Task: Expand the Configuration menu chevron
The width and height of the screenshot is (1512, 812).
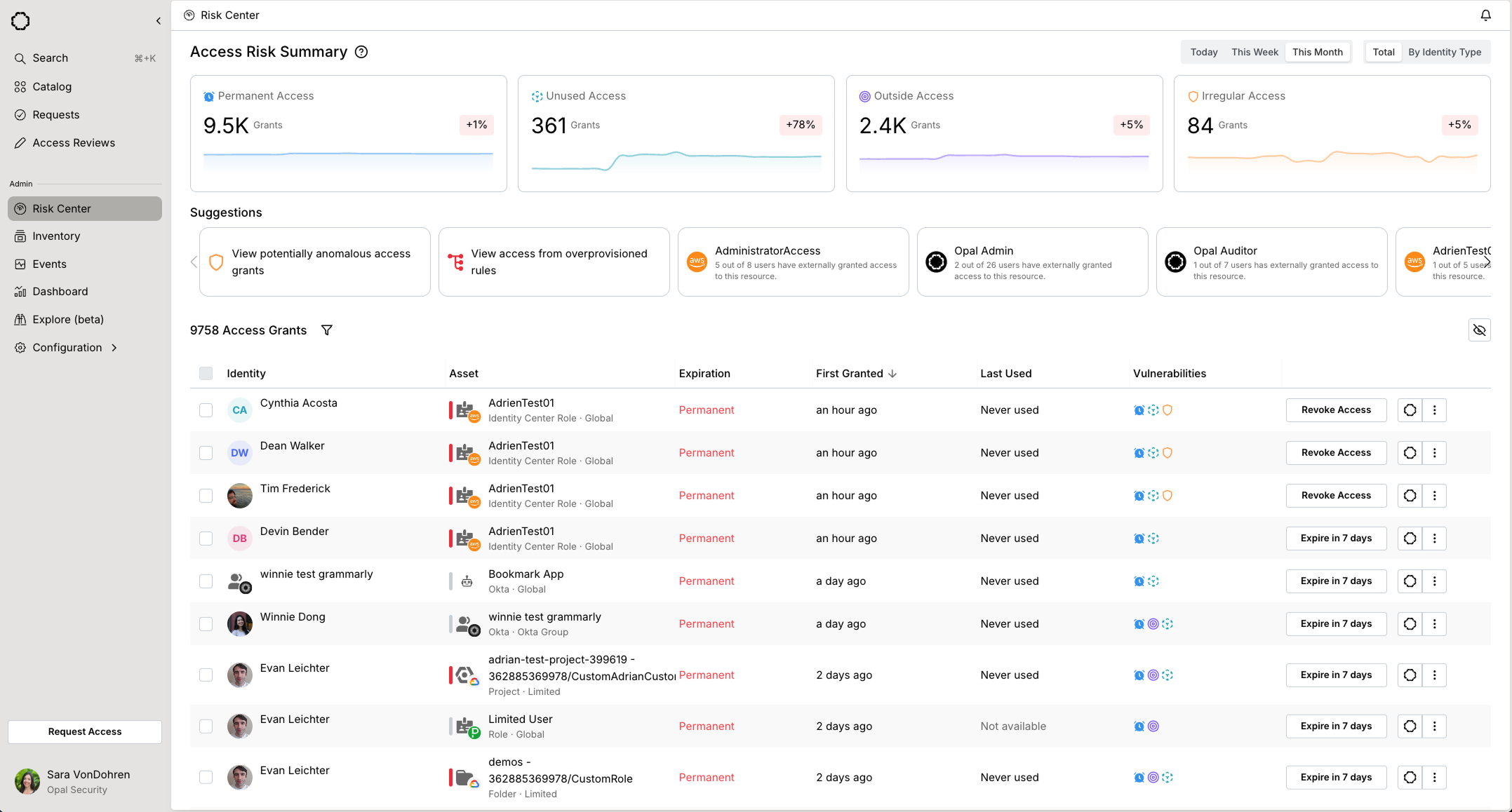Action: coord(114,348)
